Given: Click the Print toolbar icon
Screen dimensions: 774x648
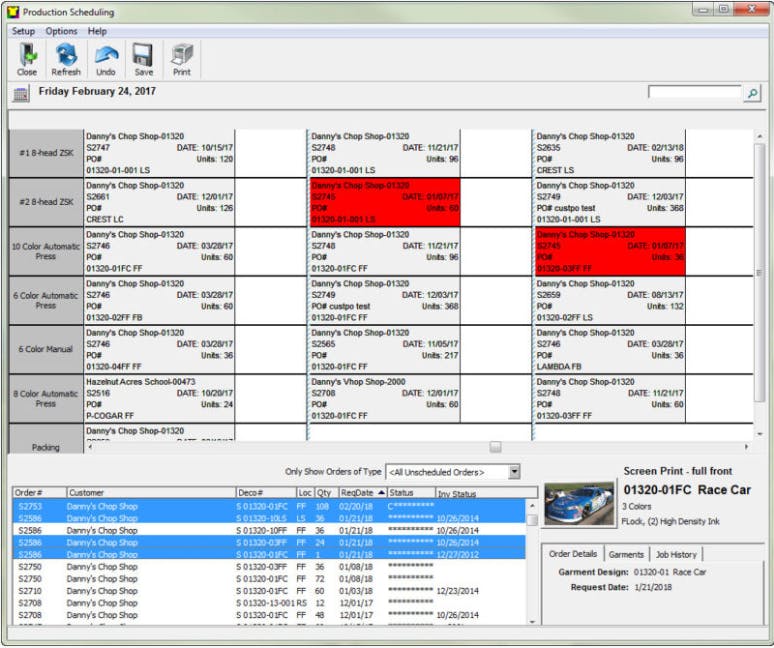Looking at the screenshot, I should (x=181, y=58).
